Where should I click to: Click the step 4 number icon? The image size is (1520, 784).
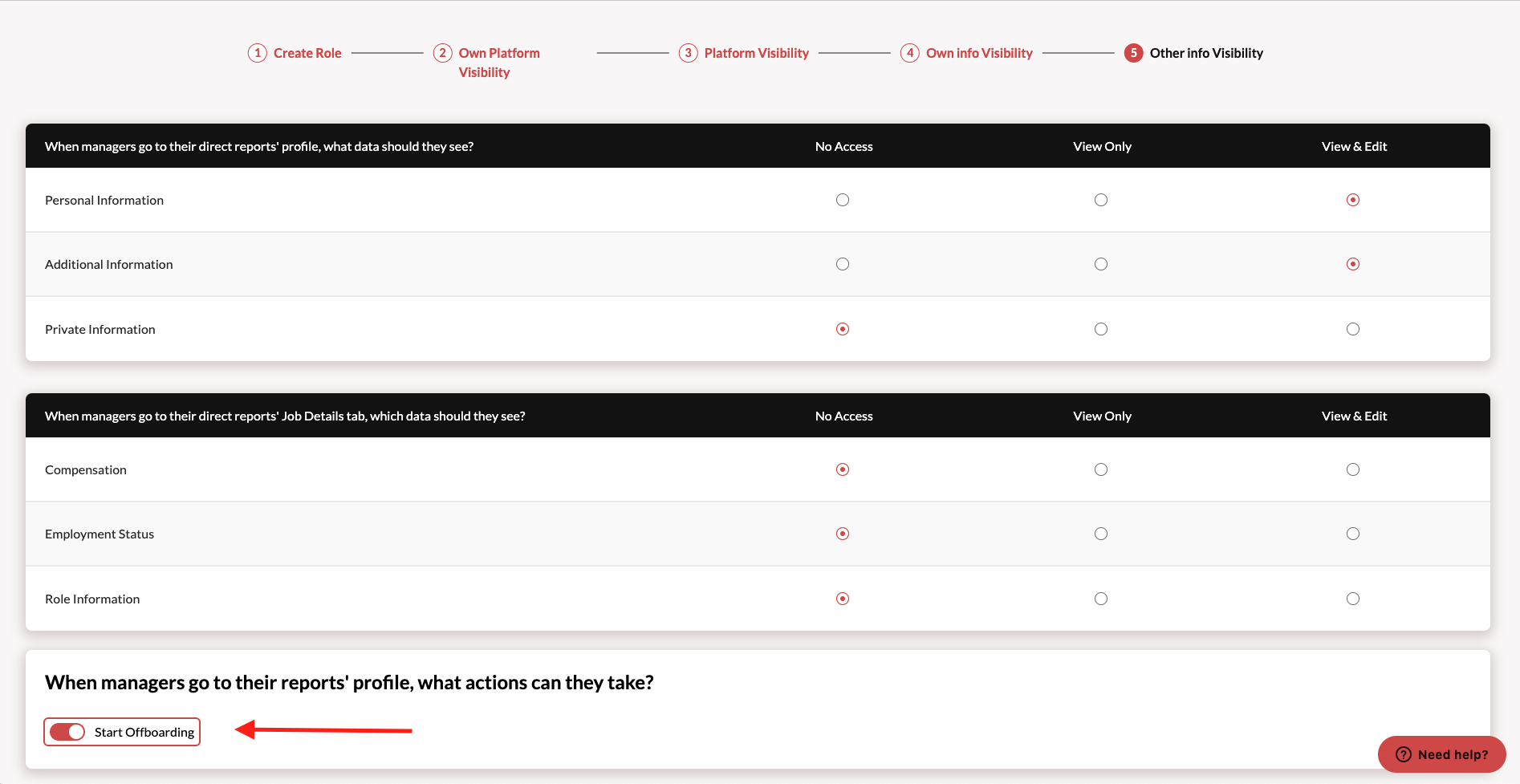[909, 53]
